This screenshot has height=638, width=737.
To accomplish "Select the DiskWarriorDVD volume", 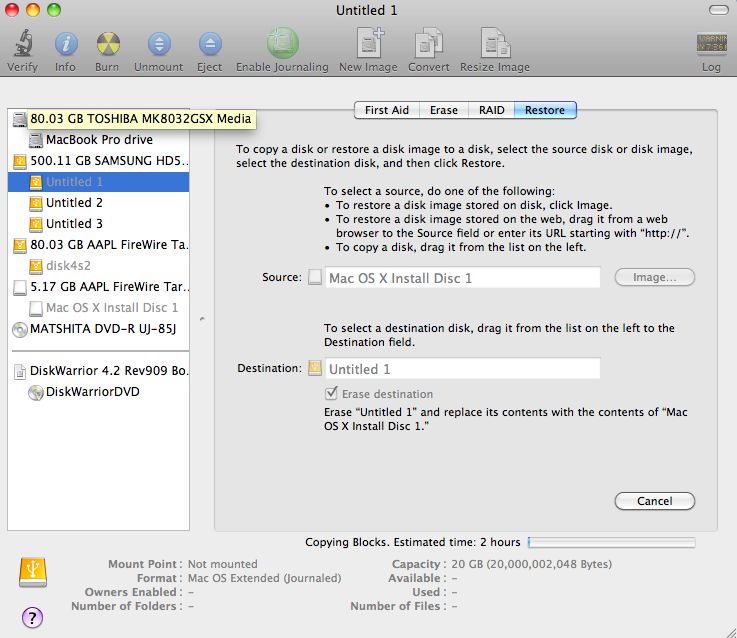I will pos(99,392).
